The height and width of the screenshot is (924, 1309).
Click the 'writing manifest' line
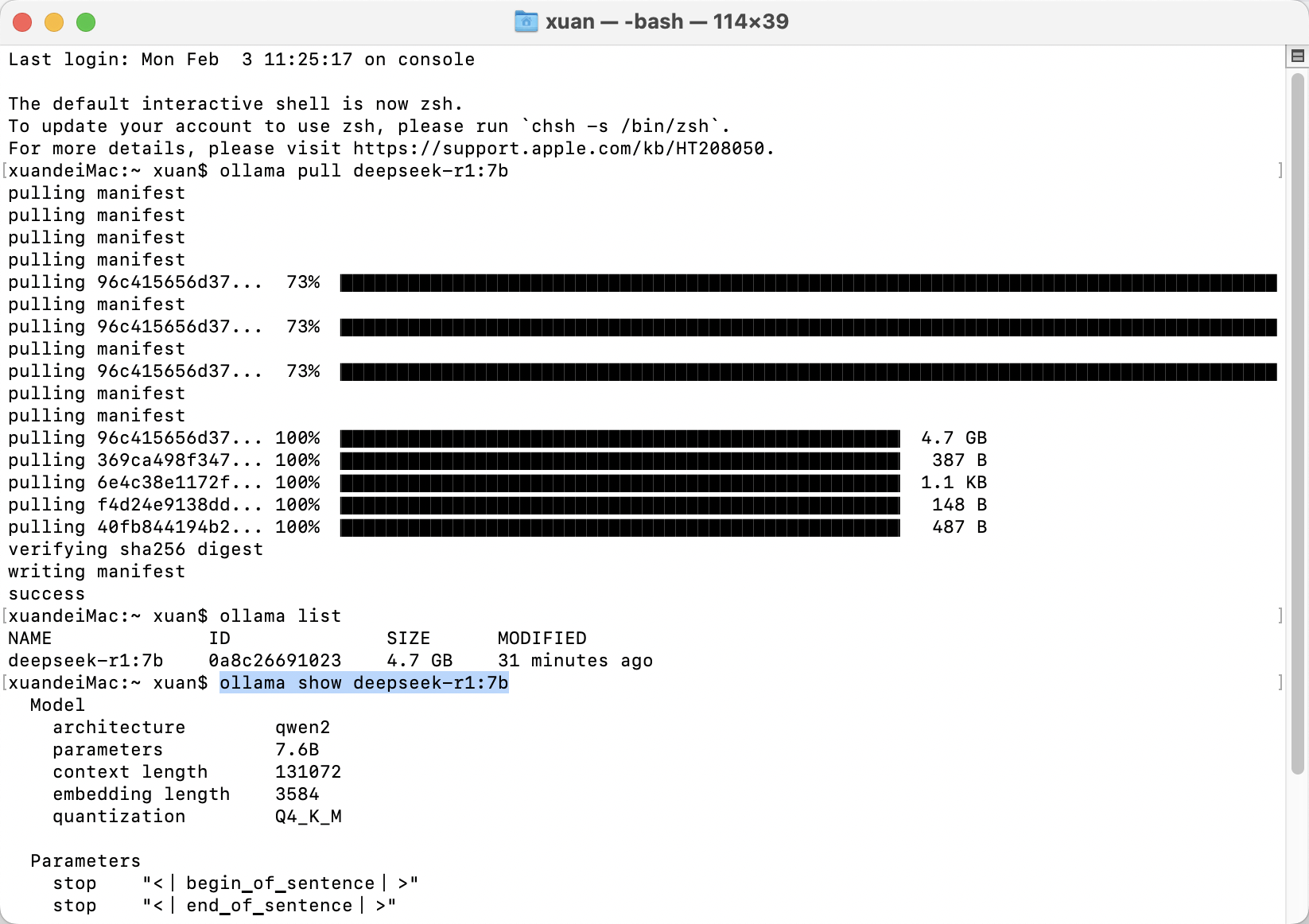(97, 572)
